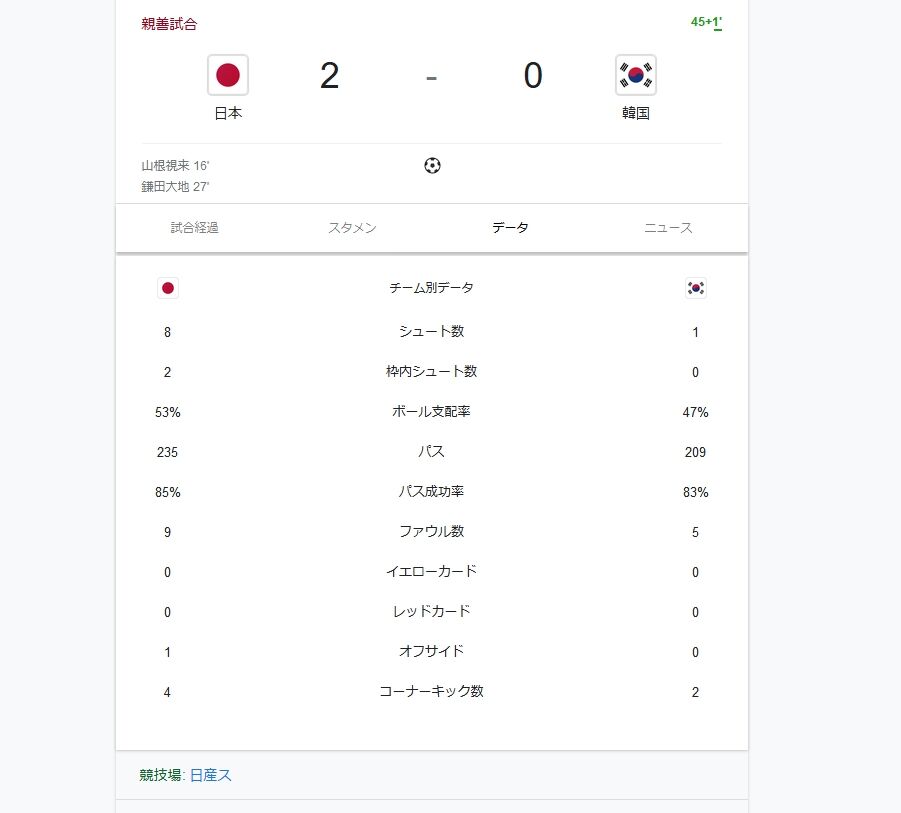Select the データ tab
The height and width of the screenshot is (813, 901).
[511, 228]
